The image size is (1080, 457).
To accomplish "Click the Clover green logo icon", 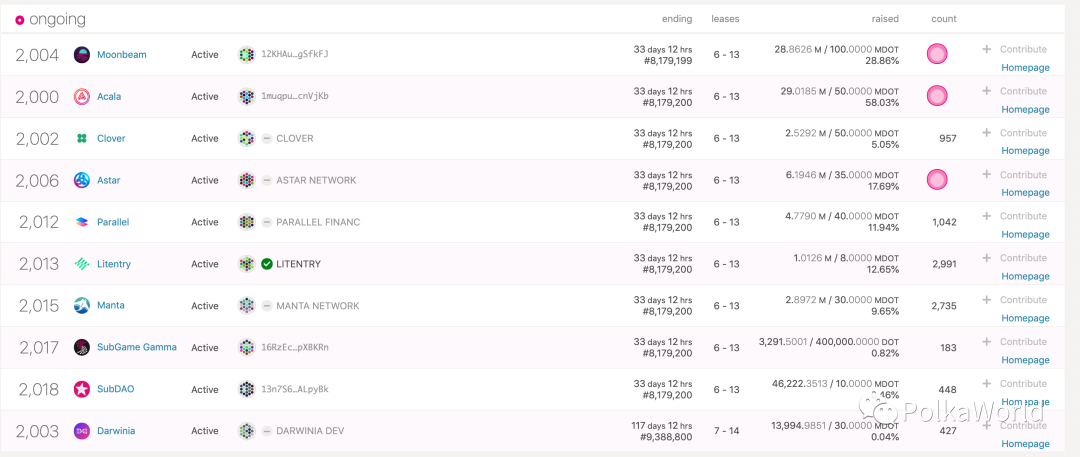I will pyautogui.click(x=82, y=139).
